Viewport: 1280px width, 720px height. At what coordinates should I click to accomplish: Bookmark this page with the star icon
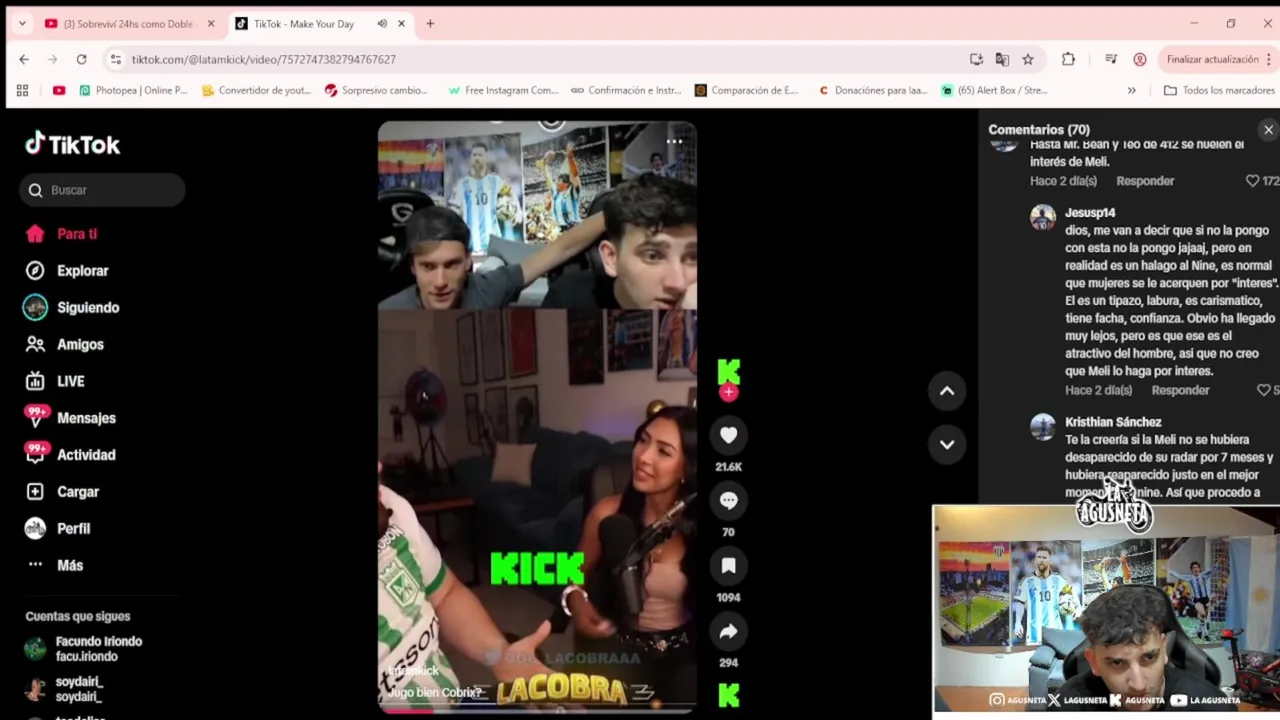tap(1028, 60)
